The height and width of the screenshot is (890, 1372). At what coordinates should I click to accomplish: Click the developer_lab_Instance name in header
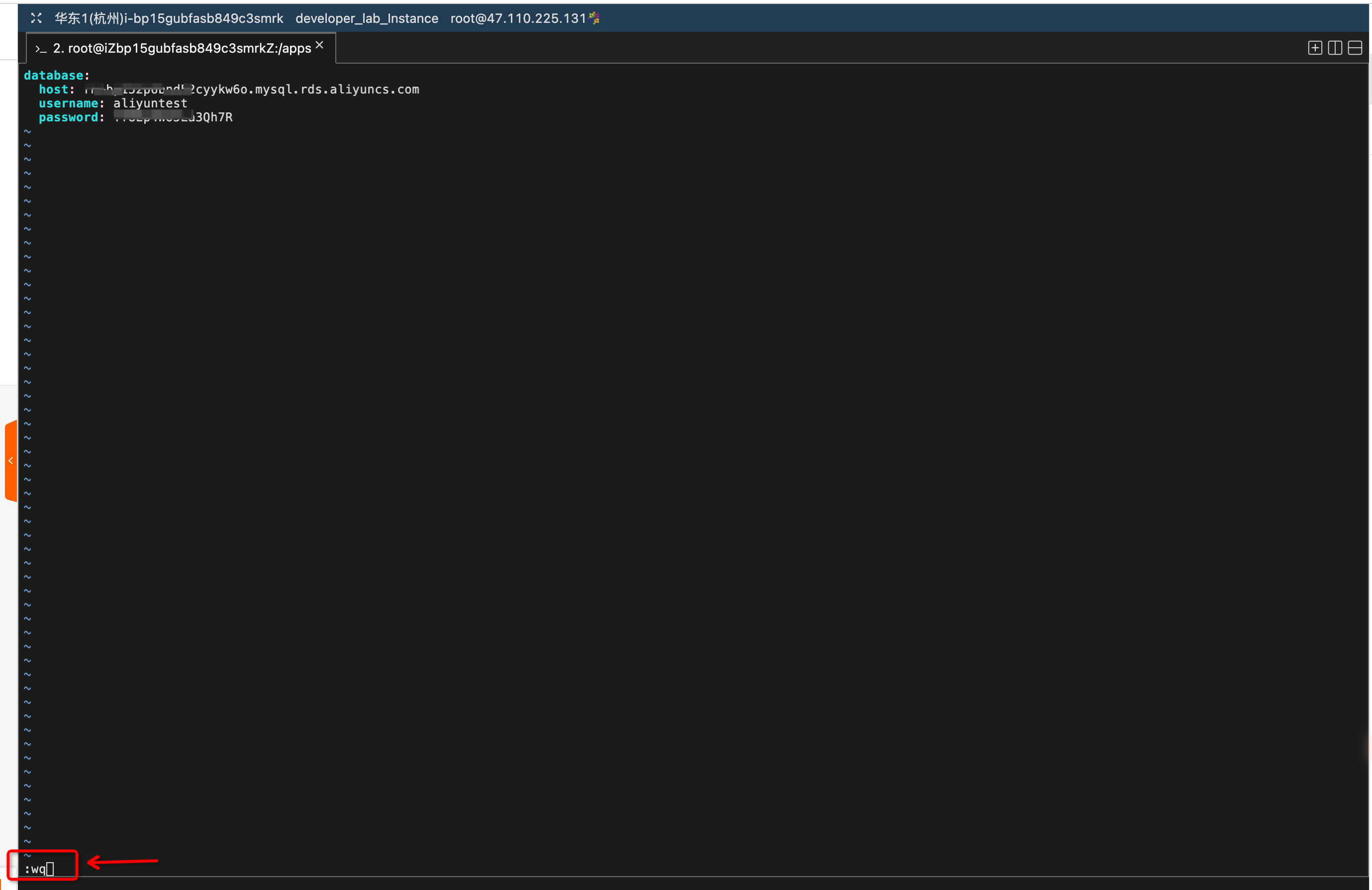(367, 18)
